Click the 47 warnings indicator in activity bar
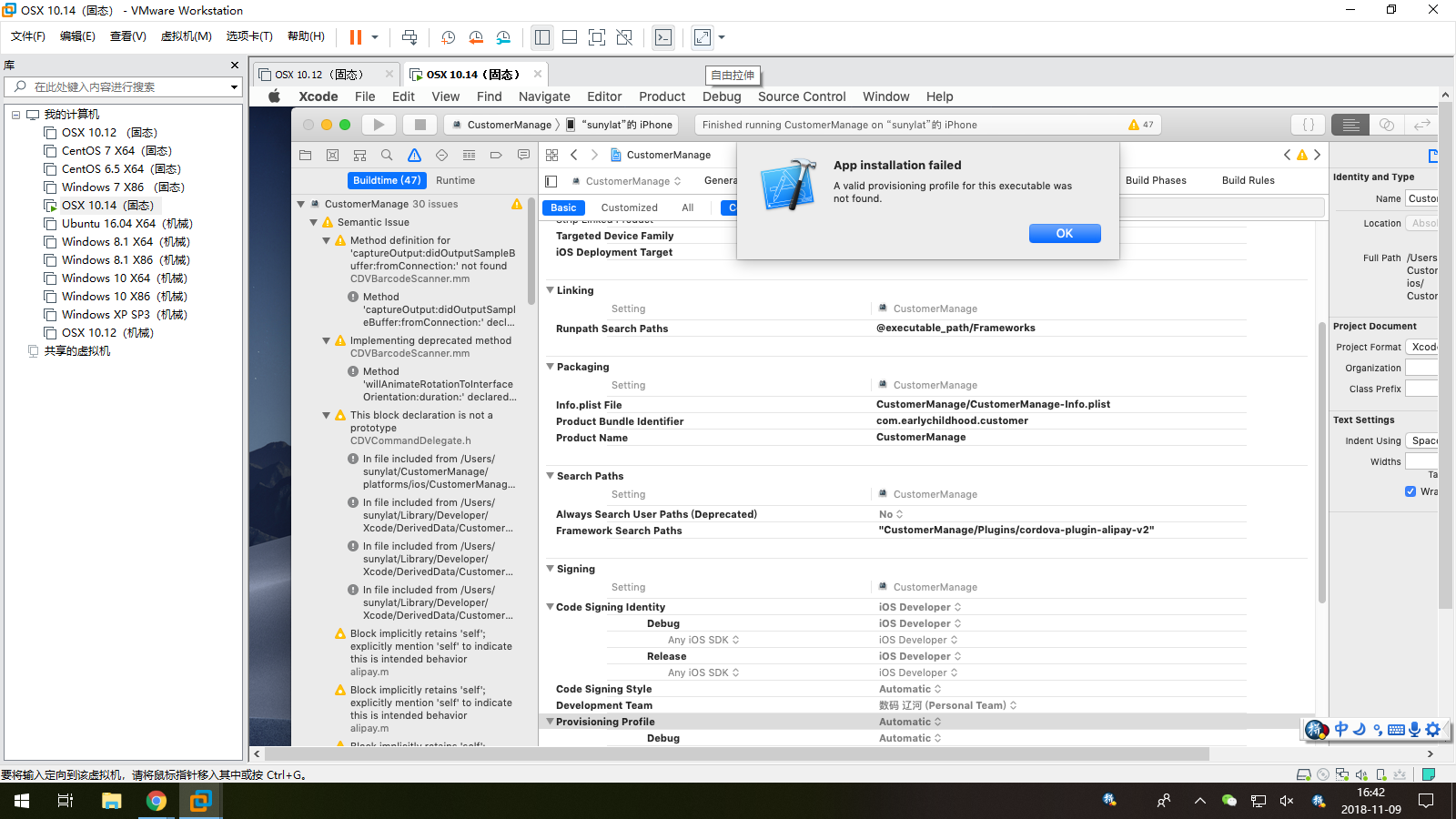 1141,125
